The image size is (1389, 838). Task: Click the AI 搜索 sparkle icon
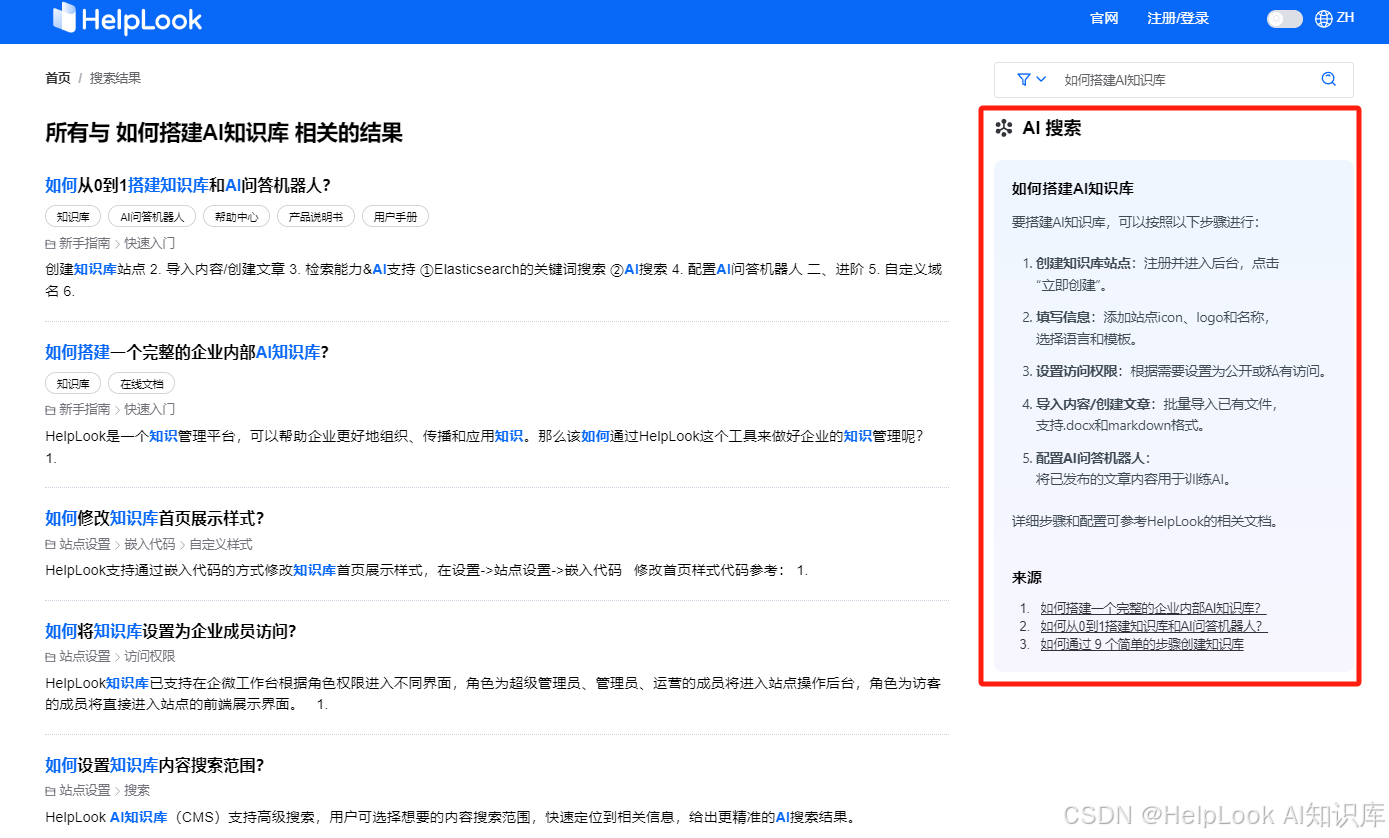1004,128
